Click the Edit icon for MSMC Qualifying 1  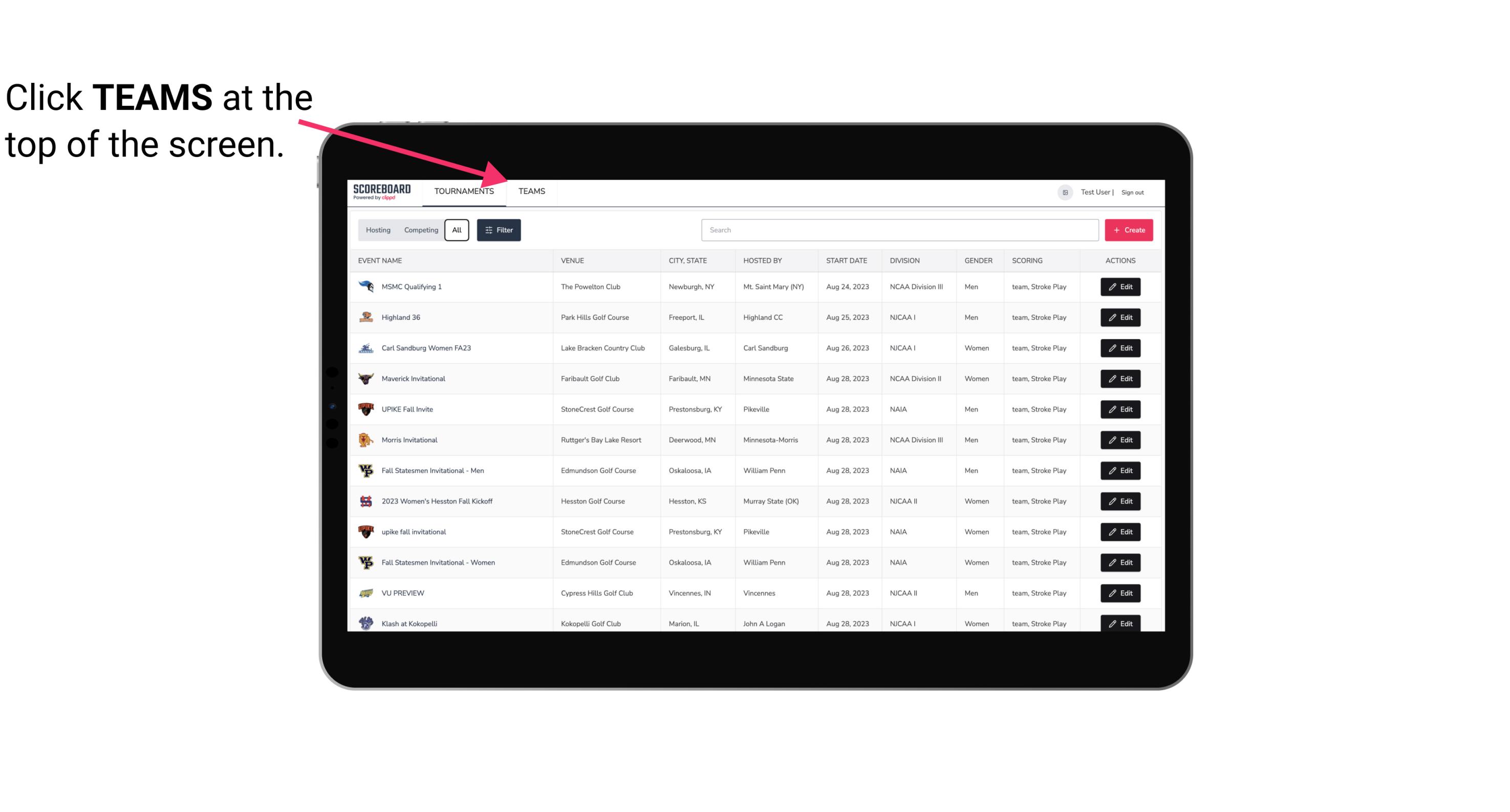[x=1121, y=287]
